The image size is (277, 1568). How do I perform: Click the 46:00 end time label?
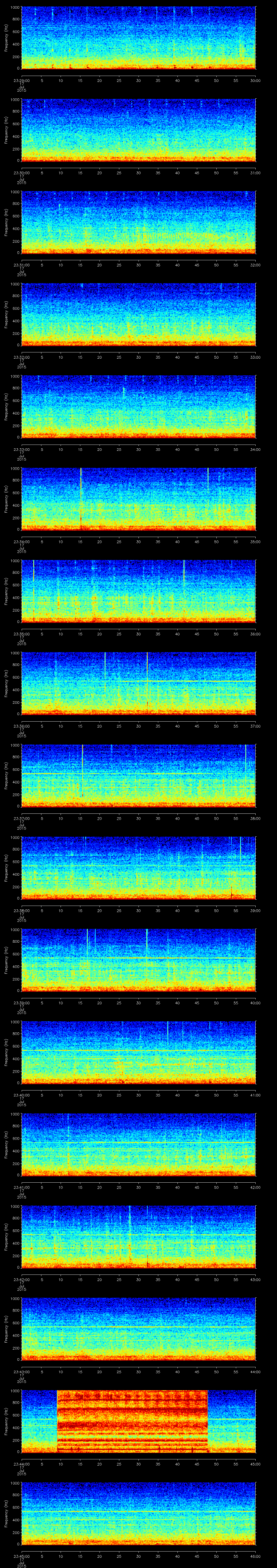pyautogui.click(x=255, y=1556)
